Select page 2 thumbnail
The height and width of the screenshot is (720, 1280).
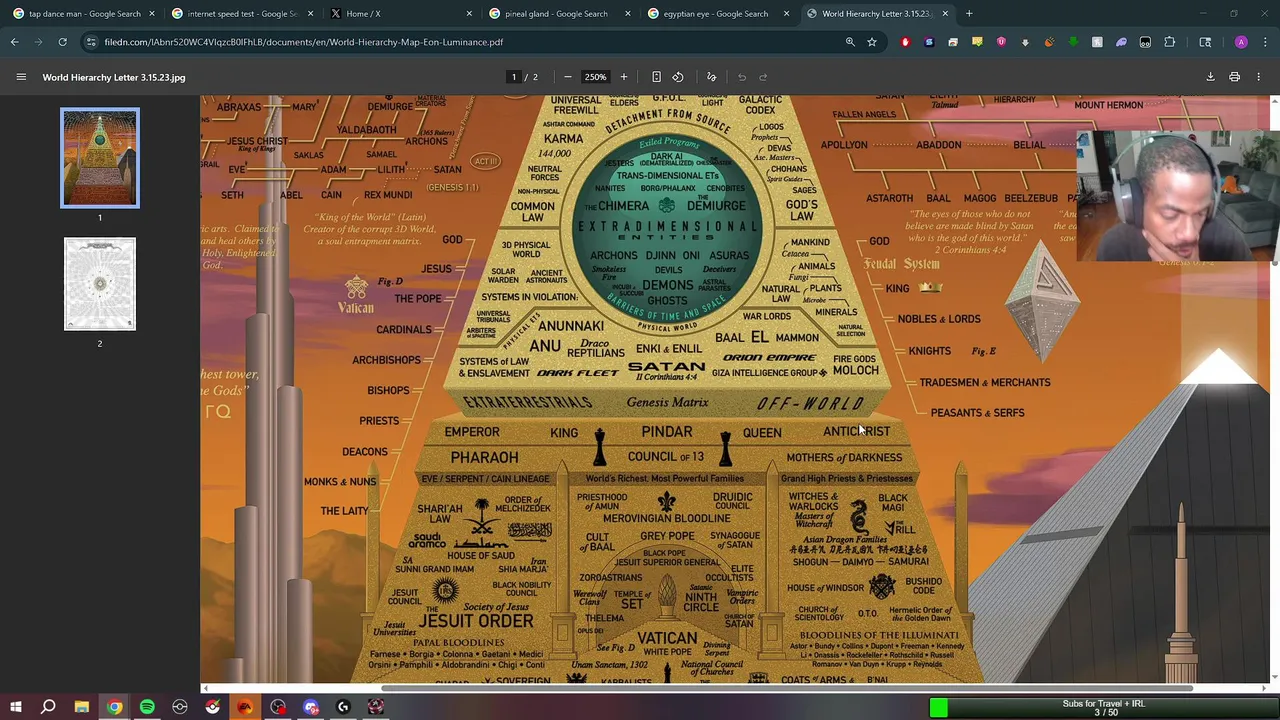click(x=100, y=284)
